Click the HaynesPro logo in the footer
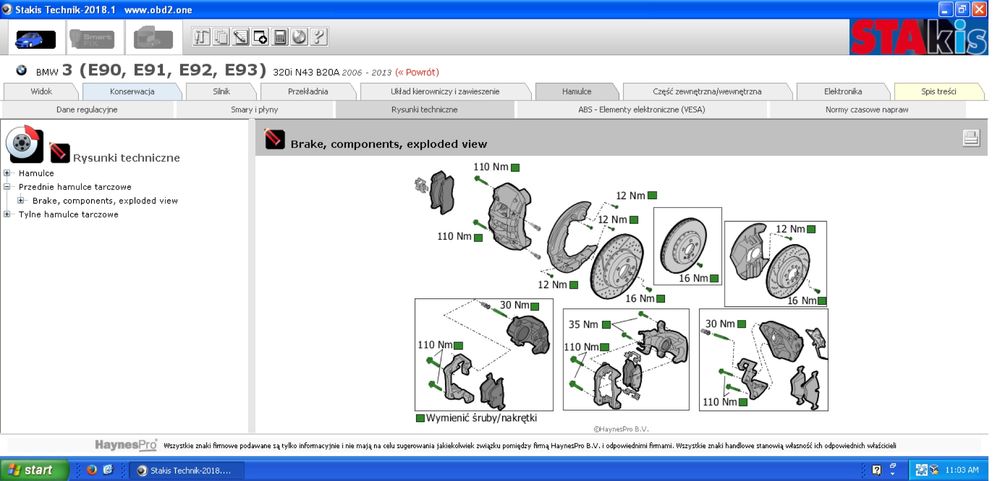The width and height of the screenshot is (1000, 481). tap(126, 445)
